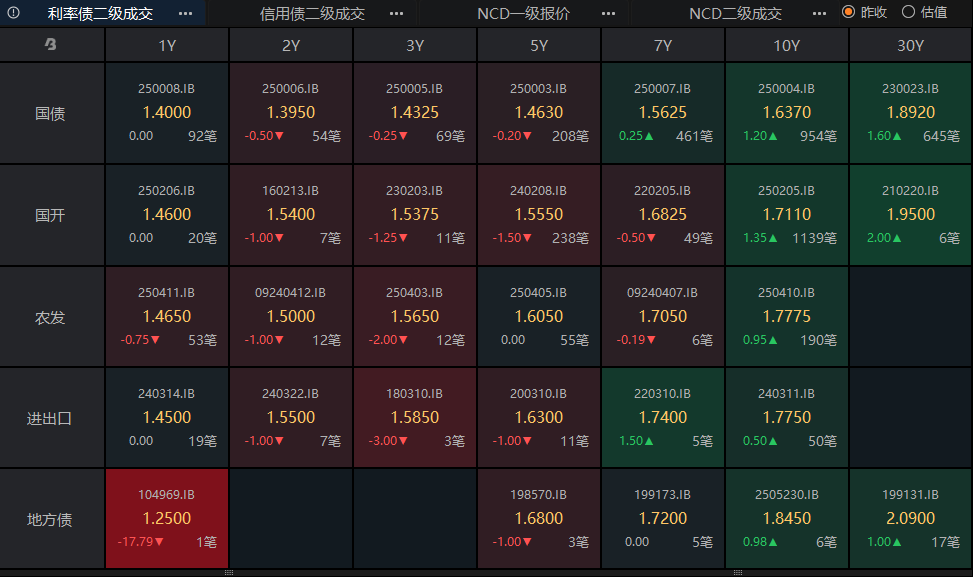Click the left bottom panel resize grip
The width and height of the screenshot is (973, 577).
pos(228,572)
